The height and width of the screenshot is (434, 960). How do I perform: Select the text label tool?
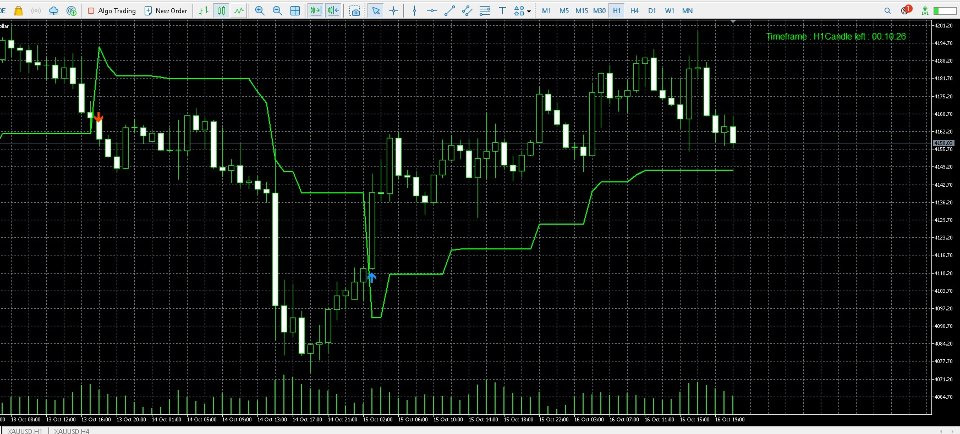click(503, 10)
